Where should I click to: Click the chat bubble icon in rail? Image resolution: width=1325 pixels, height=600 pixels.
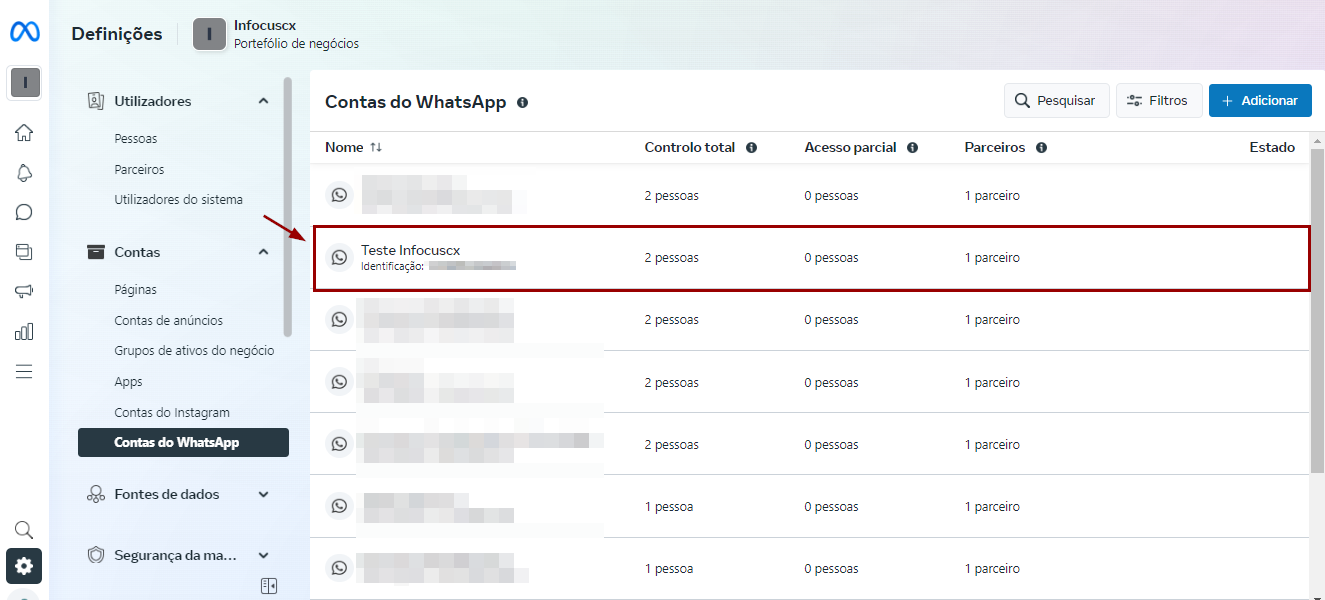pyautogui.click(x=24, y=212)
